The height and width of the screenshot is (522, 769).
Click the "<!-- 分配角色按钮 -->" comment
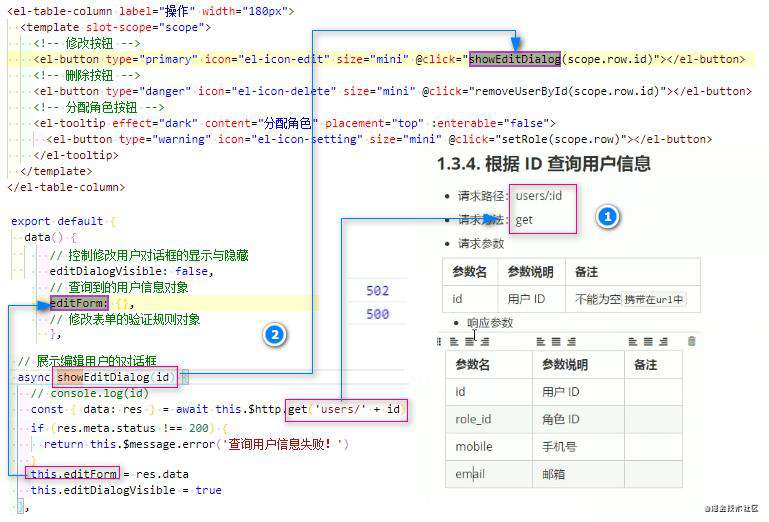99,107
